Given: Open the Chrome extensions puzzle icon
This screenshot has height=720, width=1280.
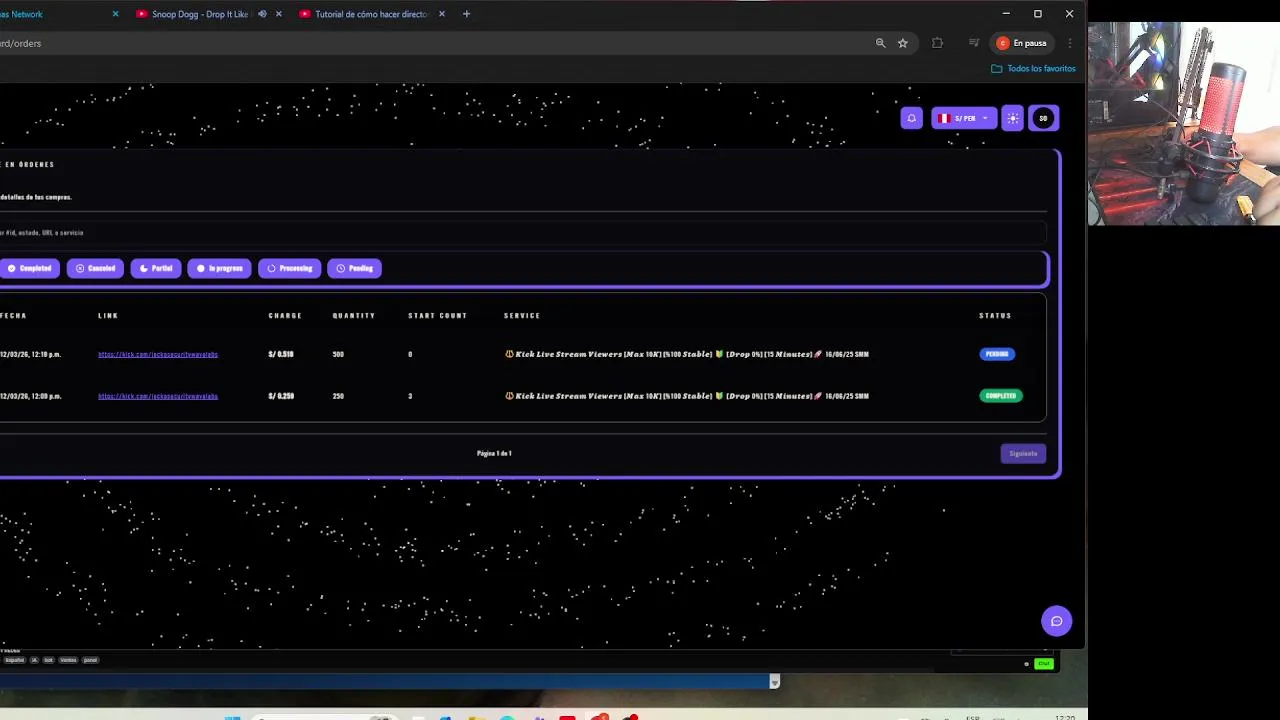Looking at the screenshot, I should pyautogui.click(x=937, y=43).
